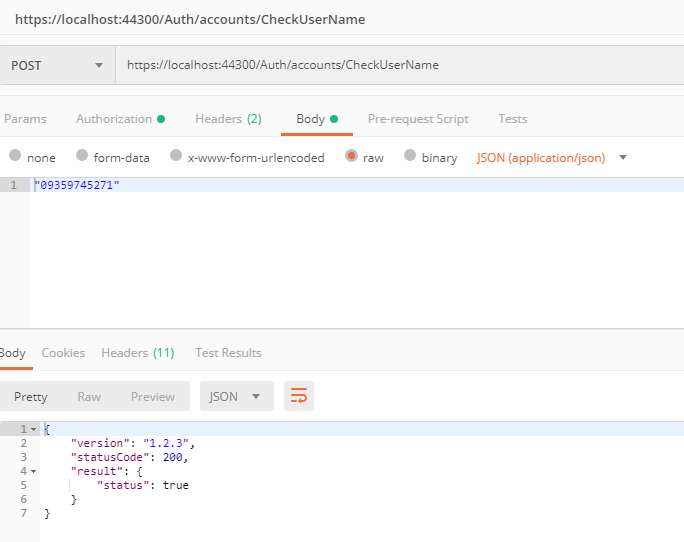Screen dimensions: 684x542
Task: Switch to the Params tab
Action: 25,119
